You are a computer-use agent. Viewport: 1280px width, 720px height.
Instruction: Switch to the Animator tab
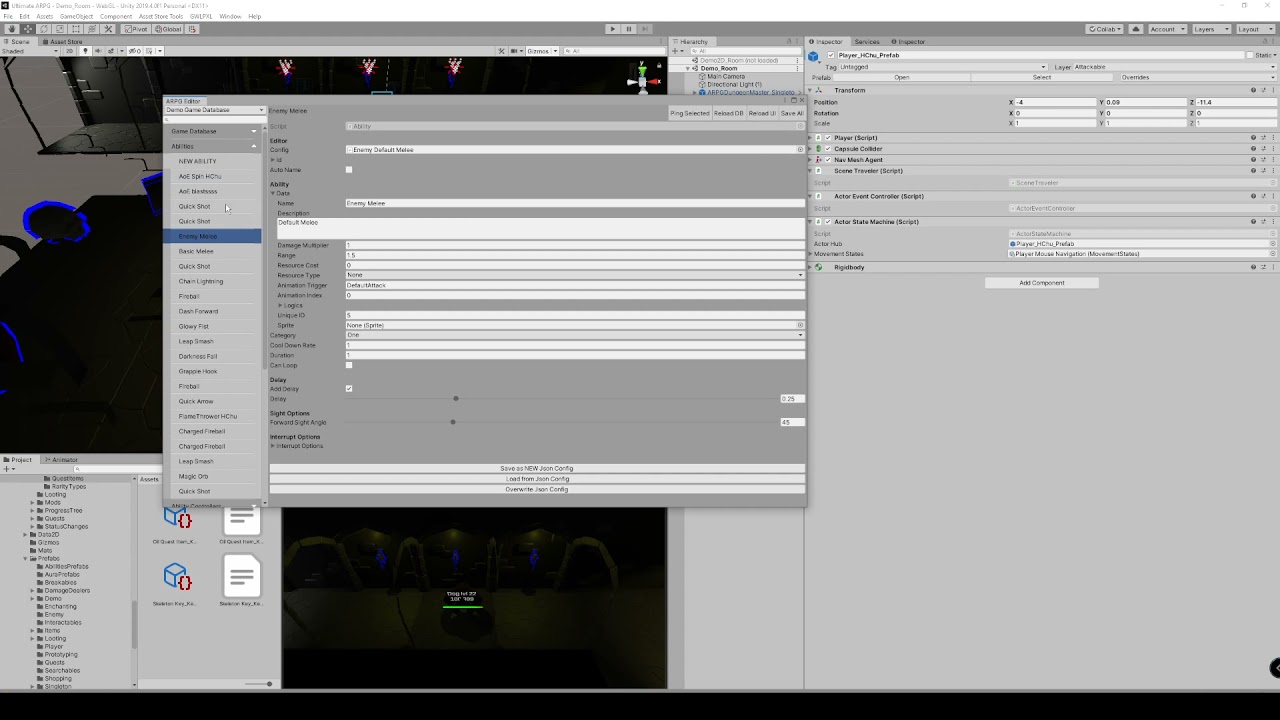(61, 460)
